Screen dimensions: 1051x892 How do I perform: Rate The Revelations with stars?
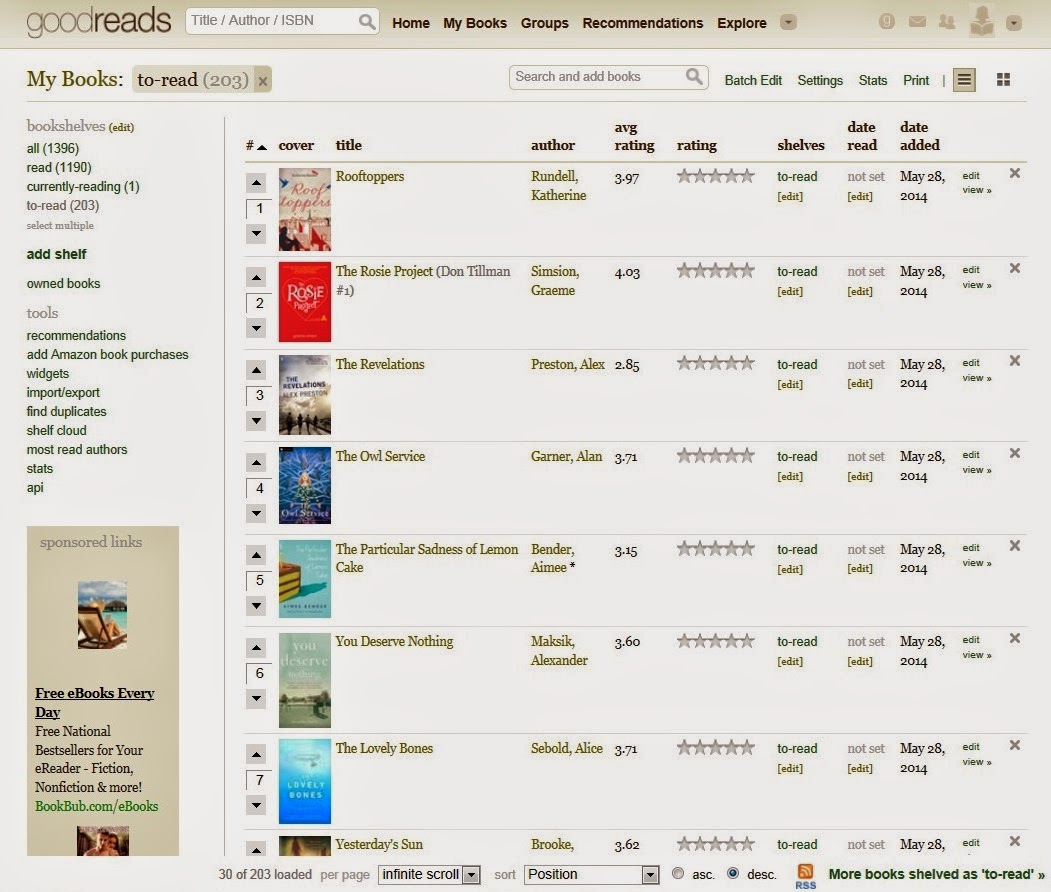[x=716, y=363]
